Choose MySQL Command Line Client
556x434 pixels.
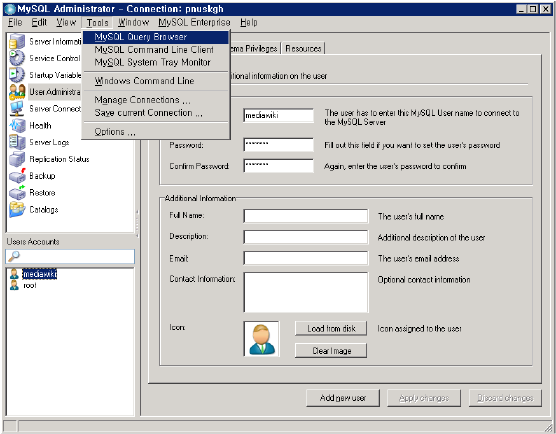pyautogui.click(x=156, y=50)
